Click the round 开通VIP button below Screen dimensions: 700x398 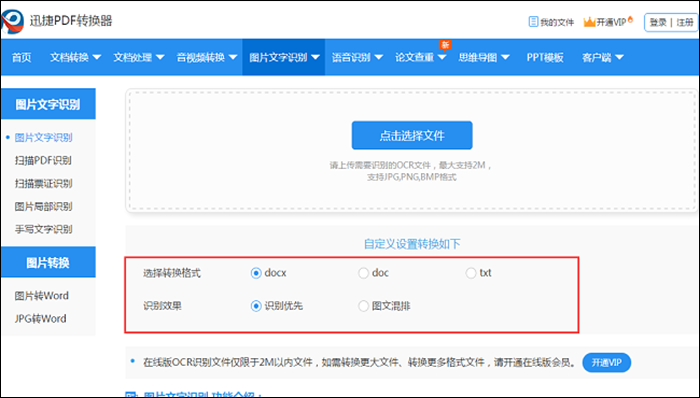(607, 362)
